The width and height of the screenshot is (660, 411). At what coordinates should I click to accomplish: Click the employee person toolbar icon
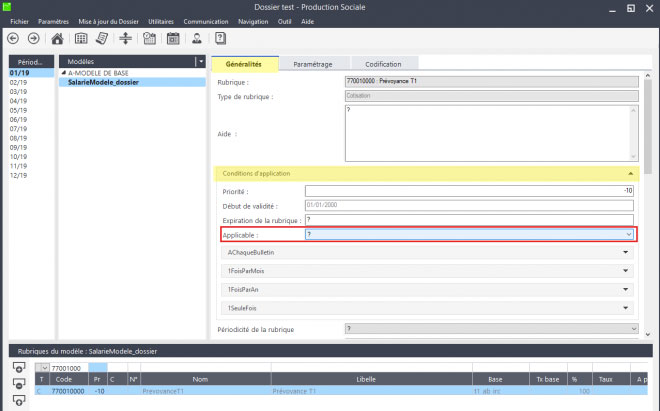(x=197, y=39)
